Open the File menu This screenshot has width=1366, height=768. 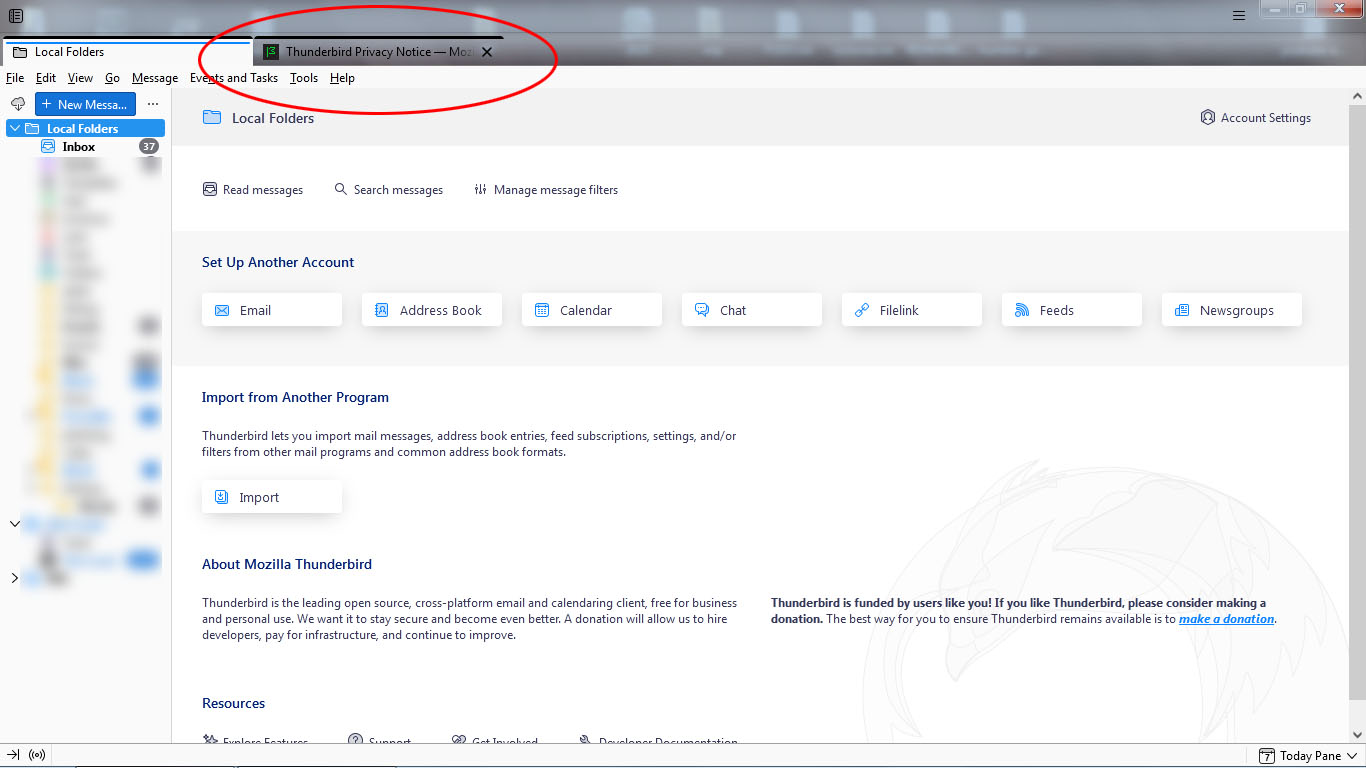click(x=15, y=78)
